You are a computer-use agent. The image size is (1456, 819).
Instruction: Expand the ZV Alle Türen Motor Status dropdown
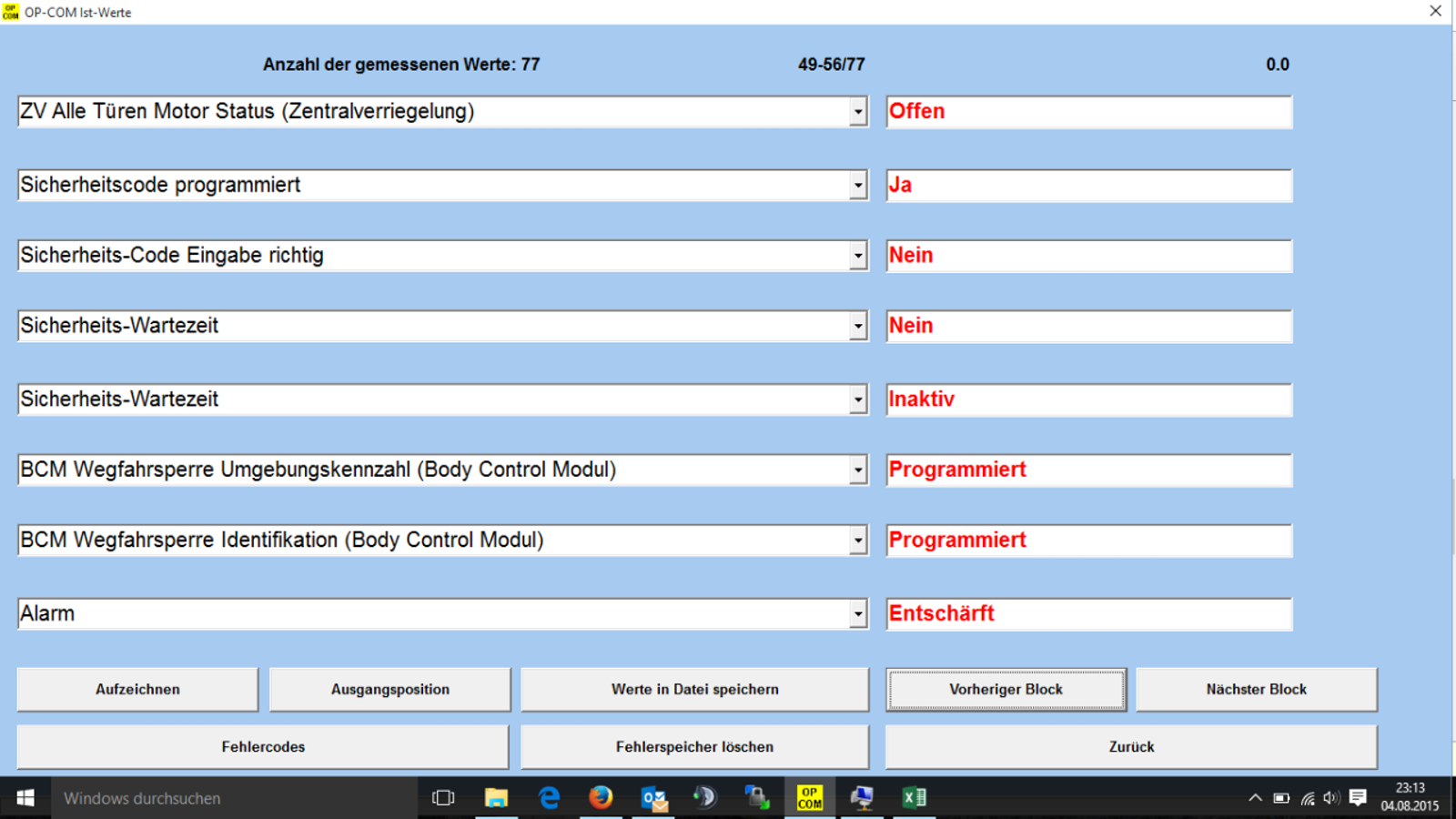(x=857, y=112)
